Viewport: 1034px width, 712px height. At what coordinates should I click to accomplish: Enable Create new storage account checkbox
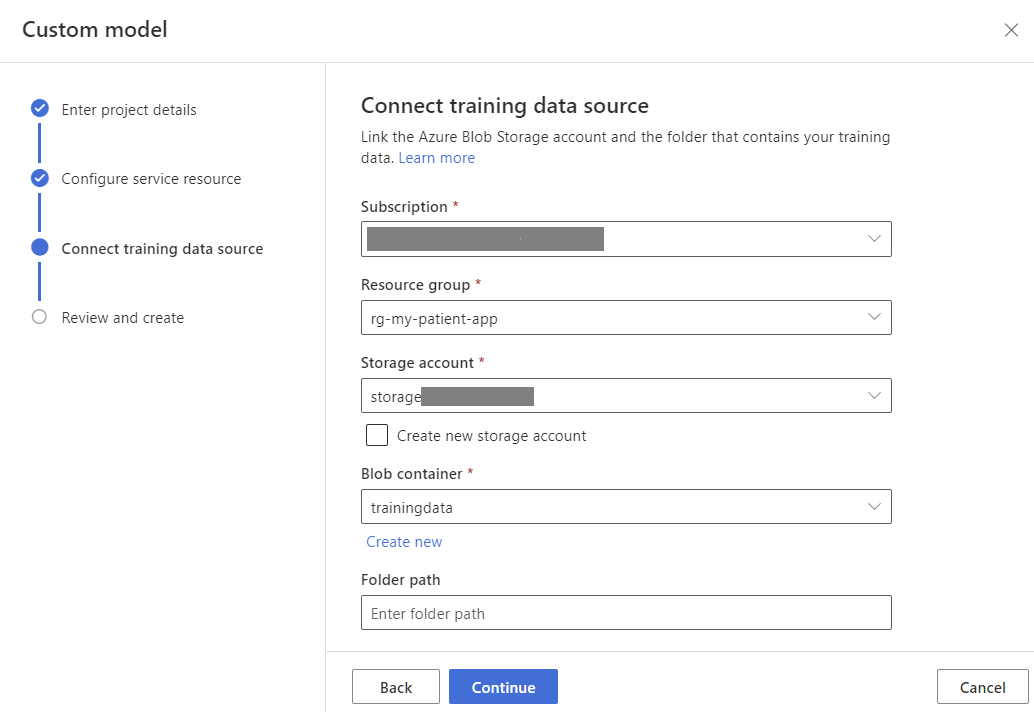(377, 435)
